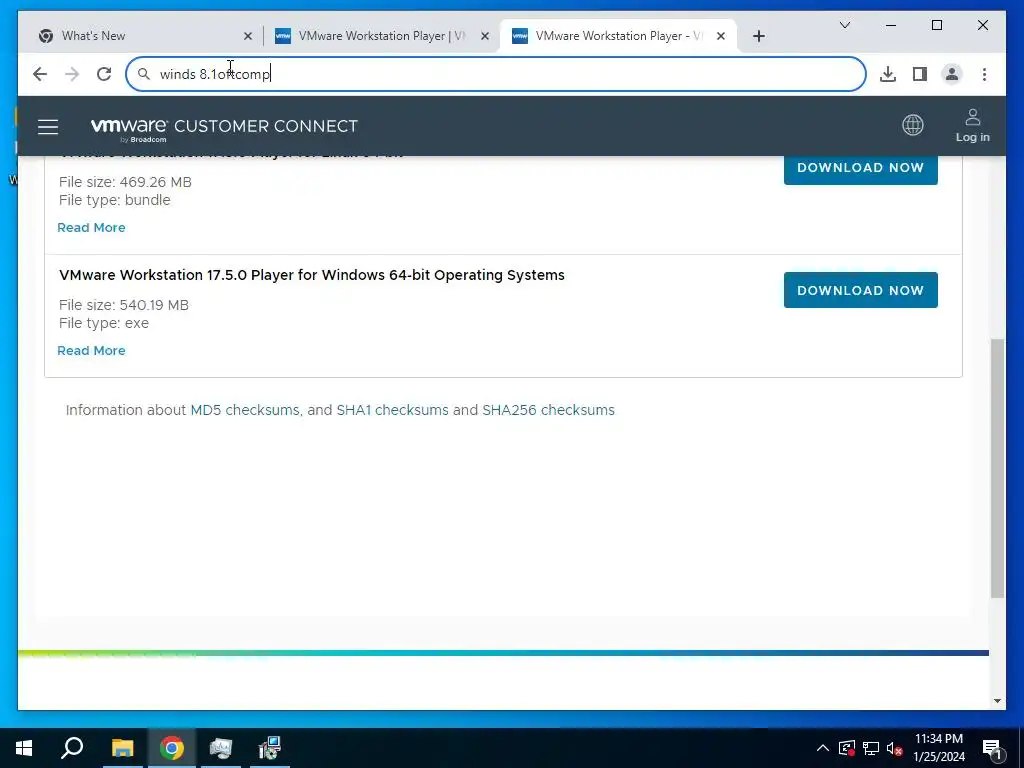This screenshot has width=1024, height=768.
Task: Toggle the Chrome side panel icon
Action: tap(920, 74)
